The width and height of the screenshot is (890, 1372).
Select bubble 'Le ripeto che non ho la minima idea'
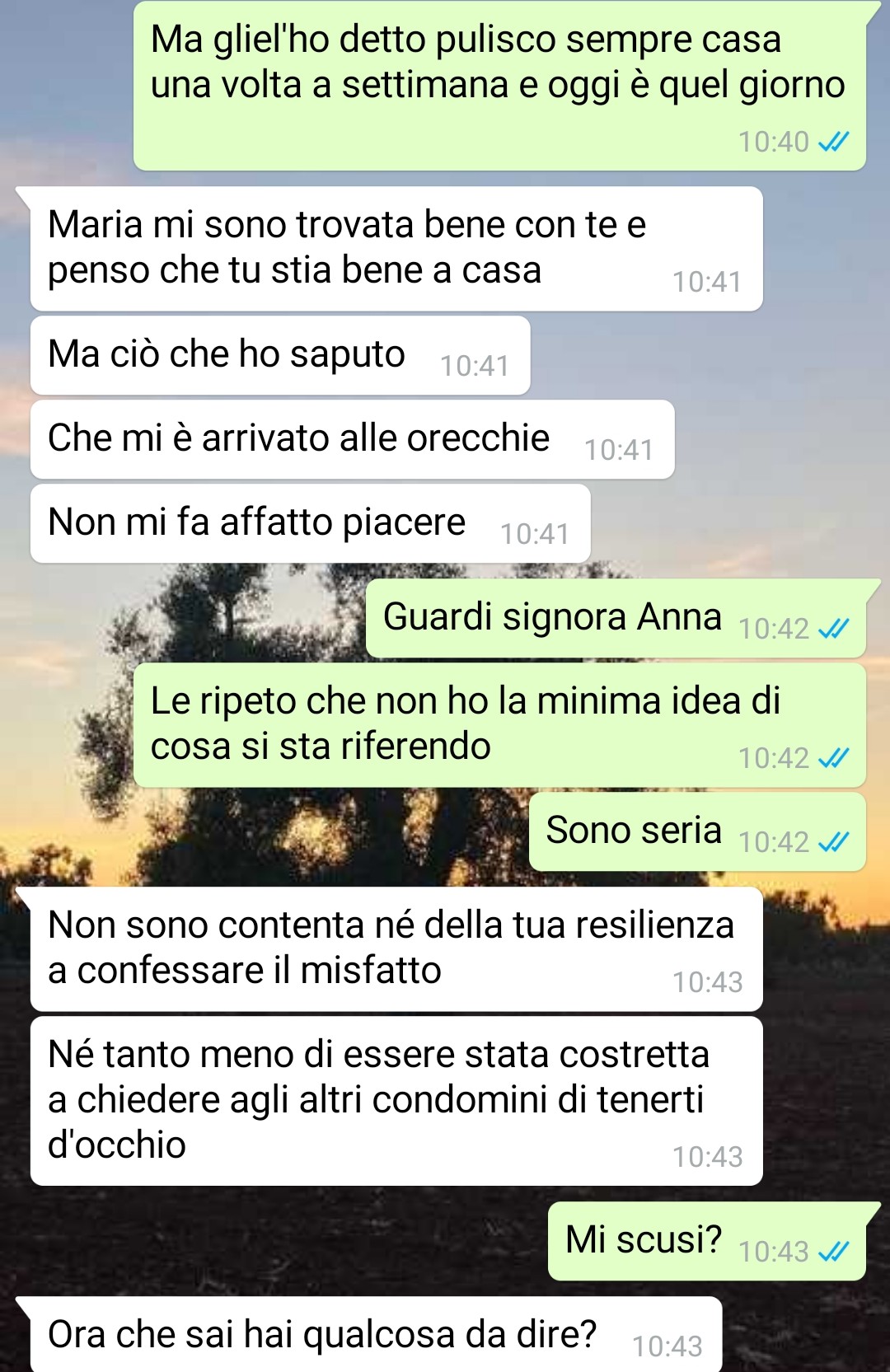point(499,725)
